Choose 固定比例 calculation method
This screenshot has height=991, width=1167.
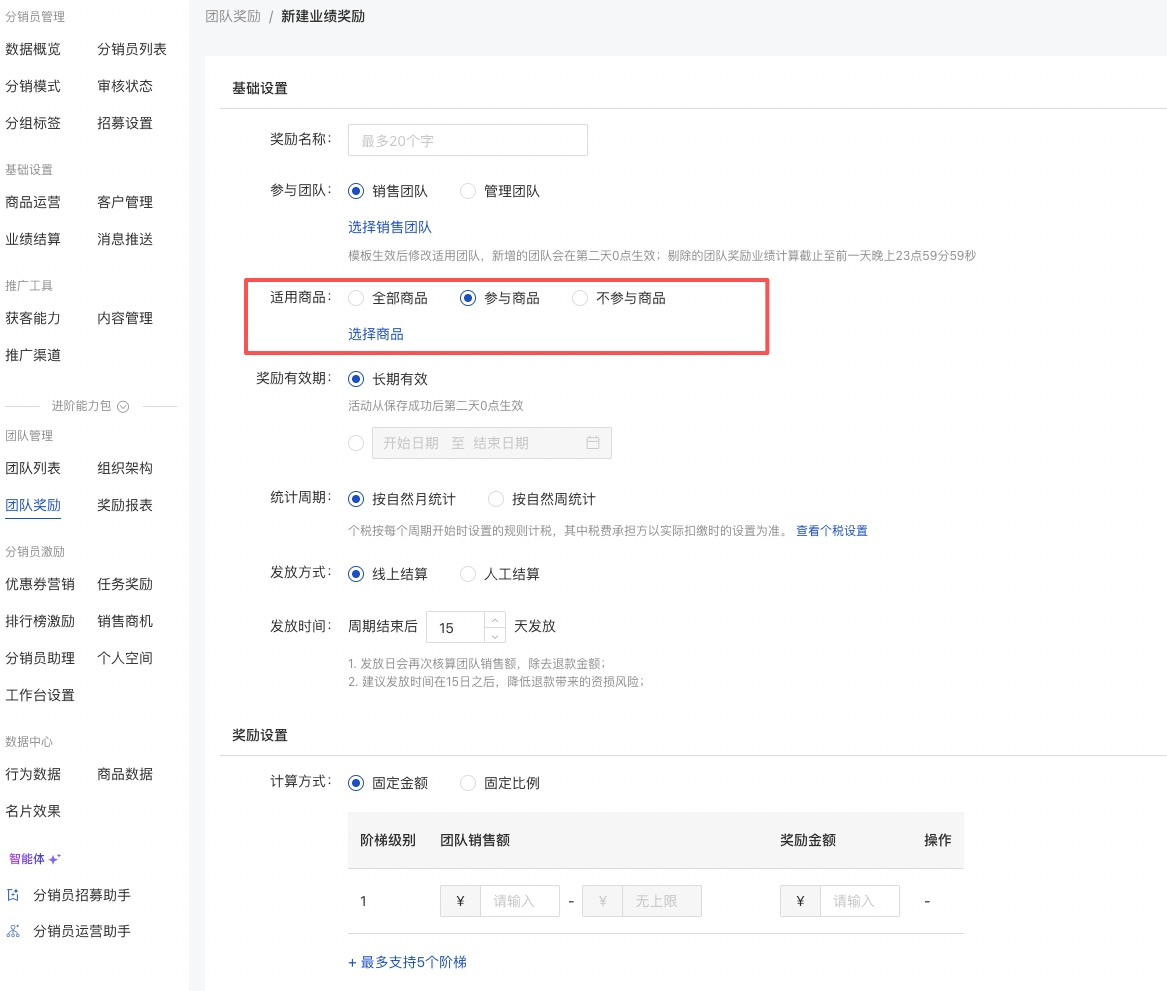(x=468, y=783)
